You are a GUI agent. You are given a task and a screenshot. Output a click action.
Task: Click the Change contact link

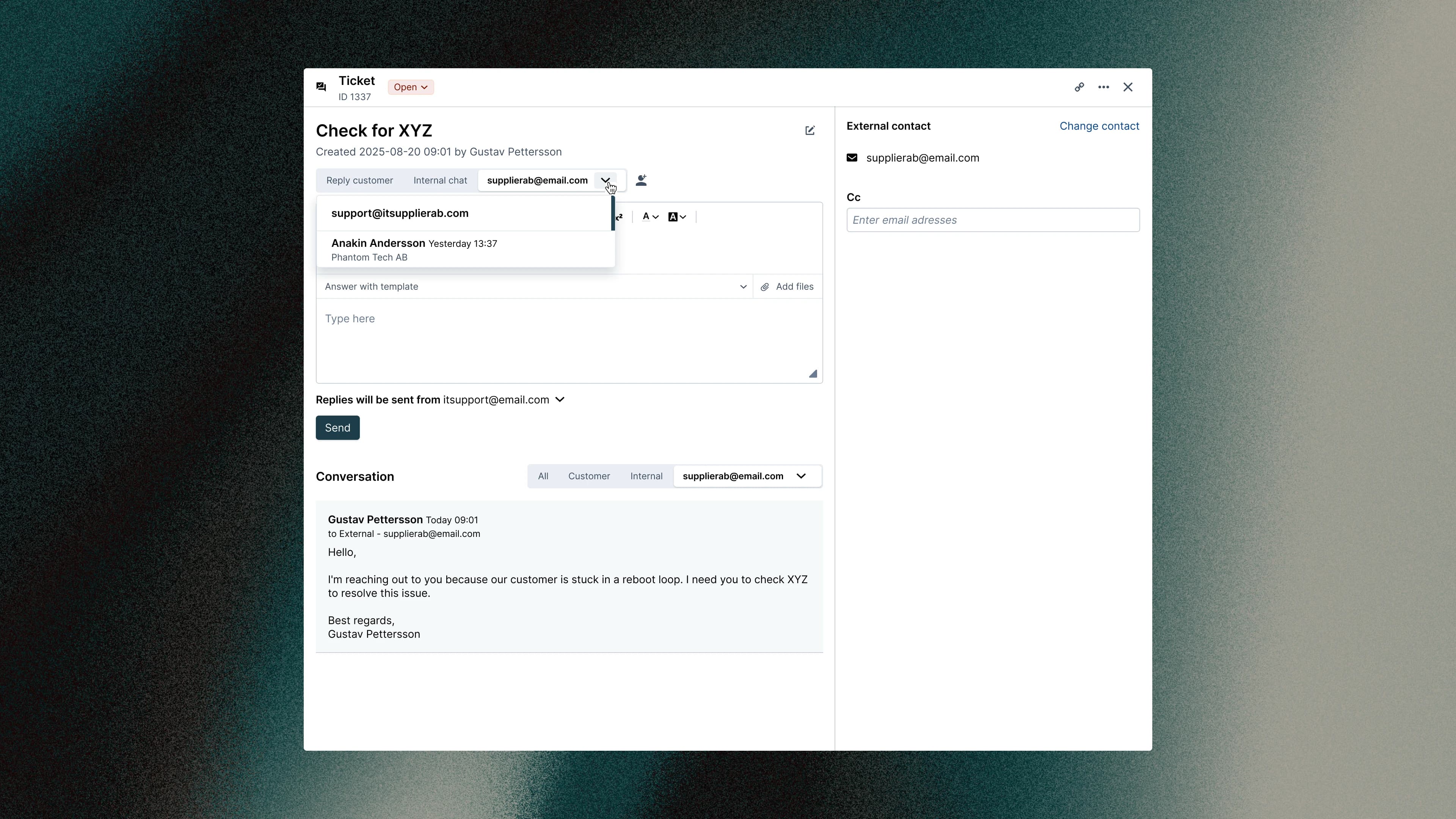point(1099,126)
